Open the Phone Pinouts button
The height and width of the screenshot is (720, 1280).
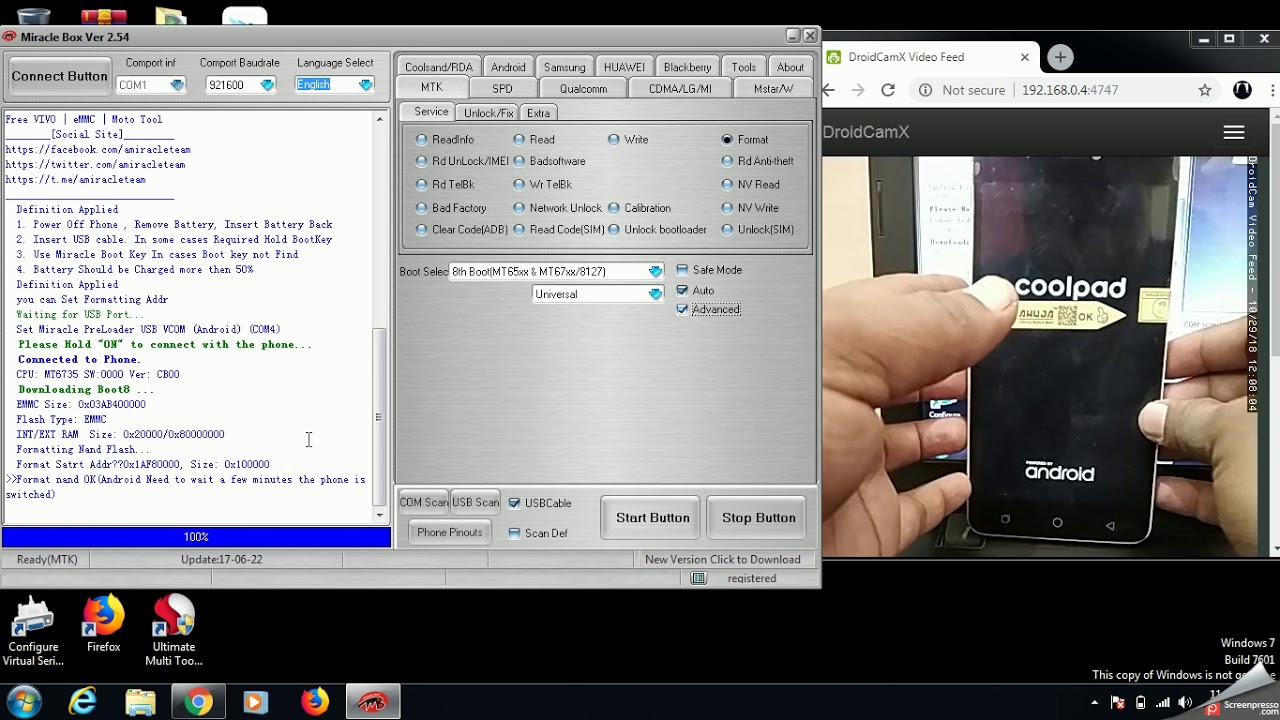click(449, 532)
